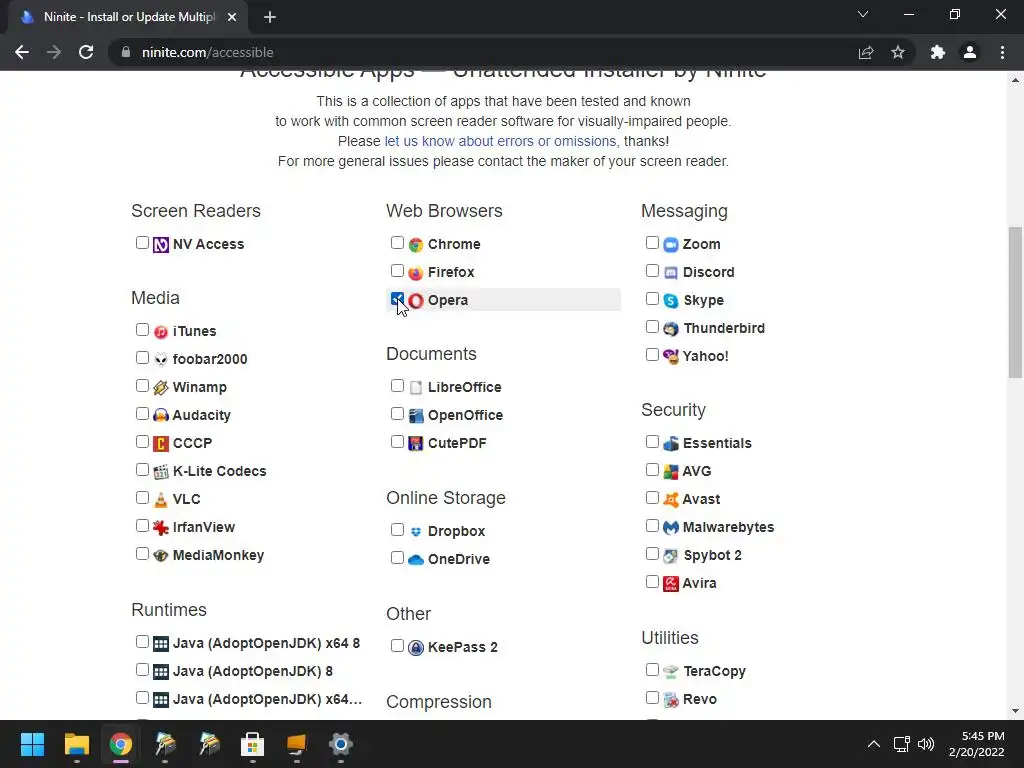Viewport: 1024px width, 768px height.
Task: Check the K-Lite Codecs checkbox
Action: click(142, 470)
